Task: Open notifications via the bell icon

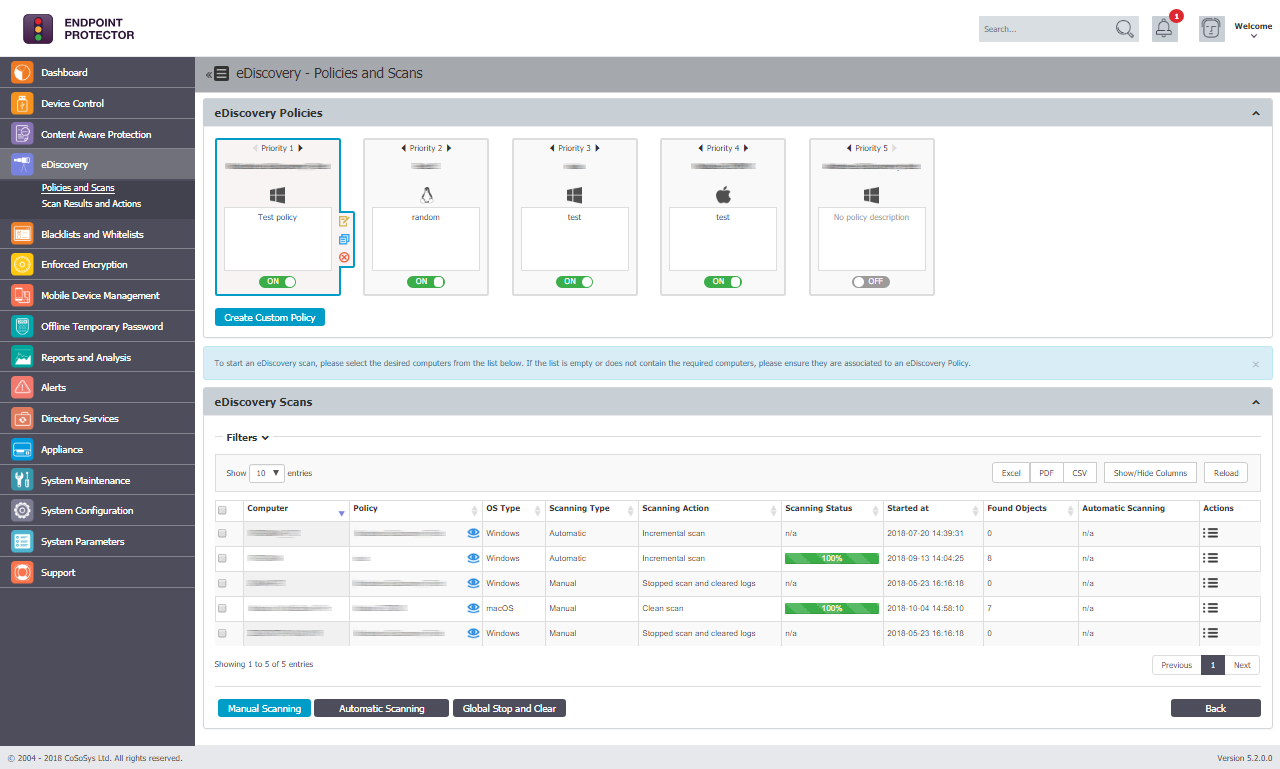Action: pos(1163,29)
